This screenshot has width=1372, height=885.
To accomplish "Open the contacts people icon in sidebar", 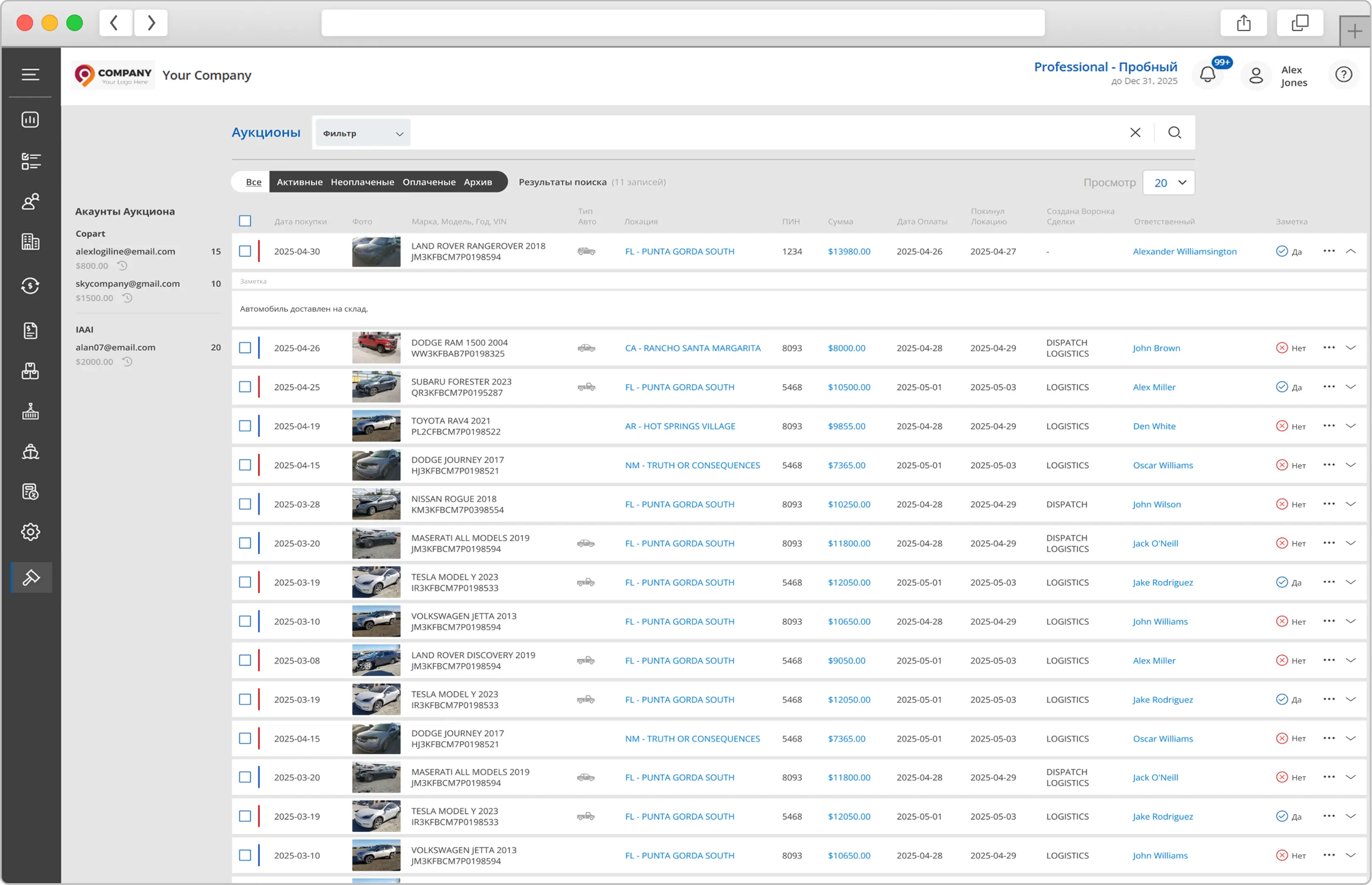I will (x=31, y=202).
